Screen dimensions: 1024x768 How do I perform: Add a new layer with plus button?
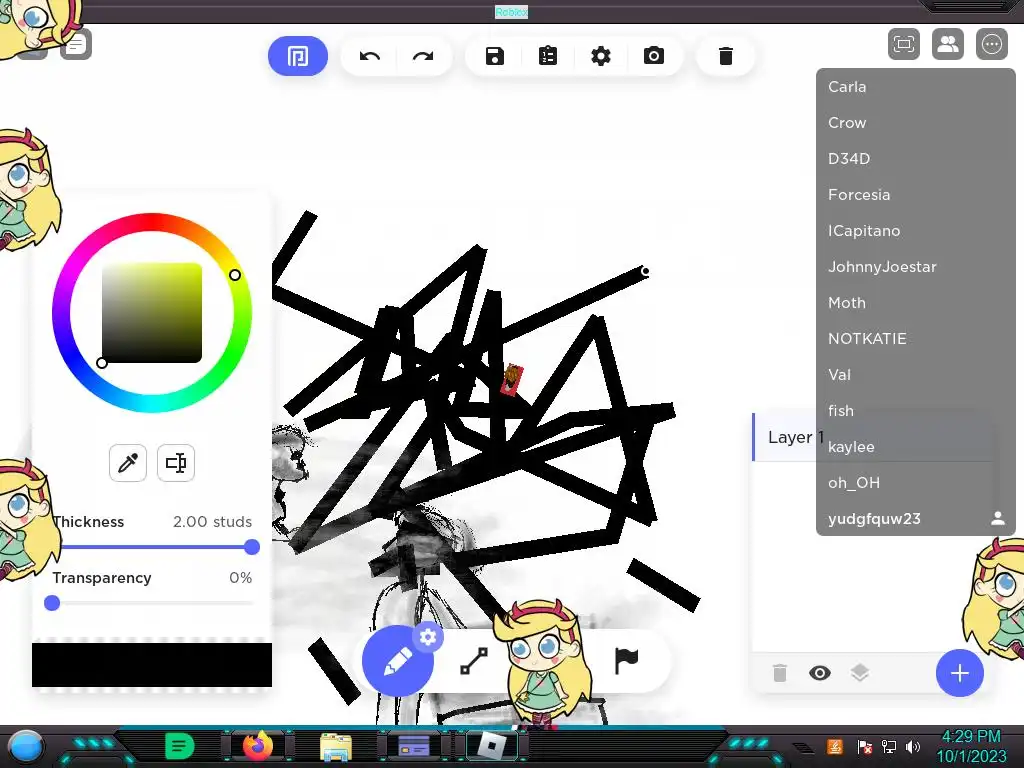[x=959, y=673]
